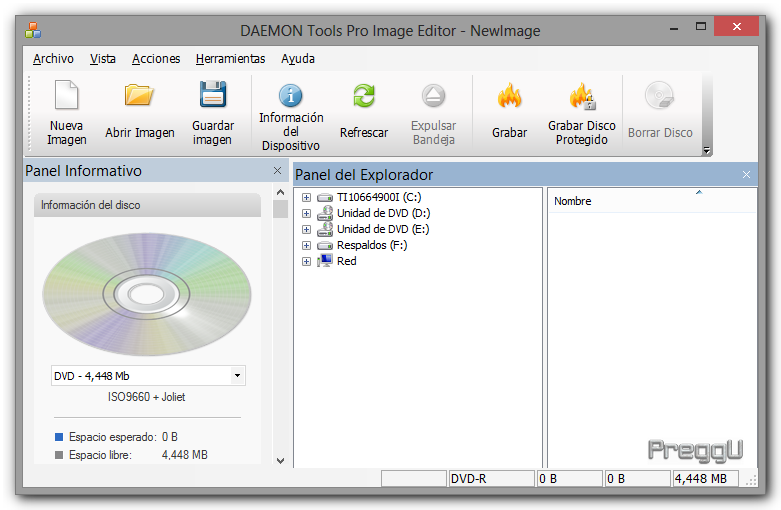The width and height of the screenshot is (781, 510).
Task: Click the DAEMON Tools title bar app icon
Action: (33, 30)
